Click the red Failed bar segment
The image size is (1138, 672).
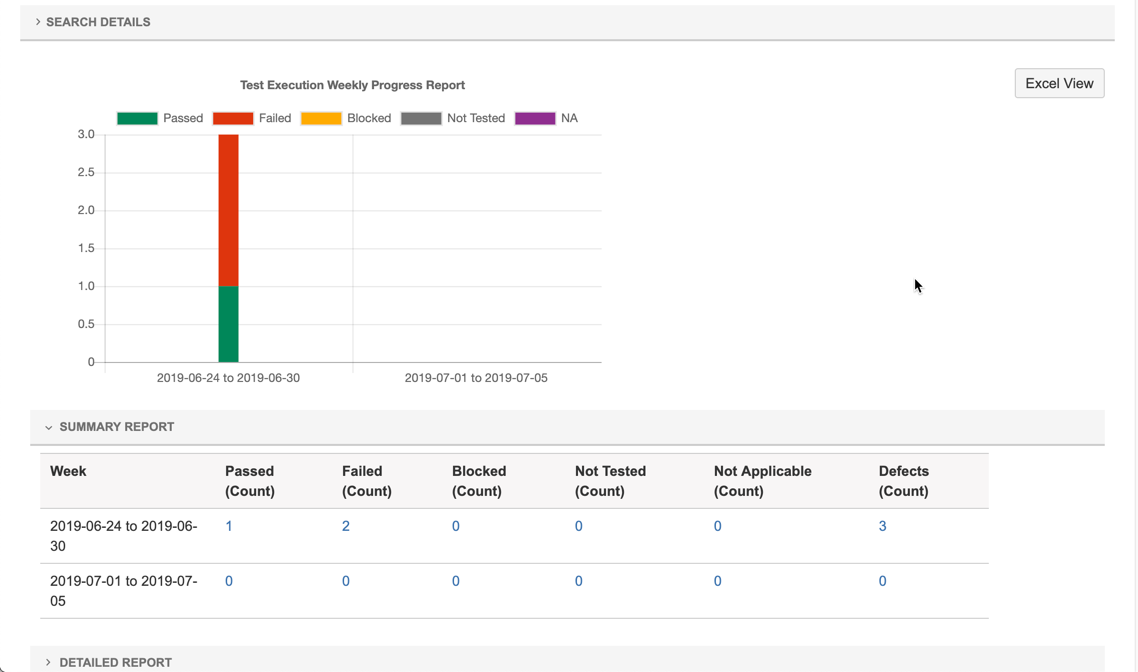(x=228, y=210)
